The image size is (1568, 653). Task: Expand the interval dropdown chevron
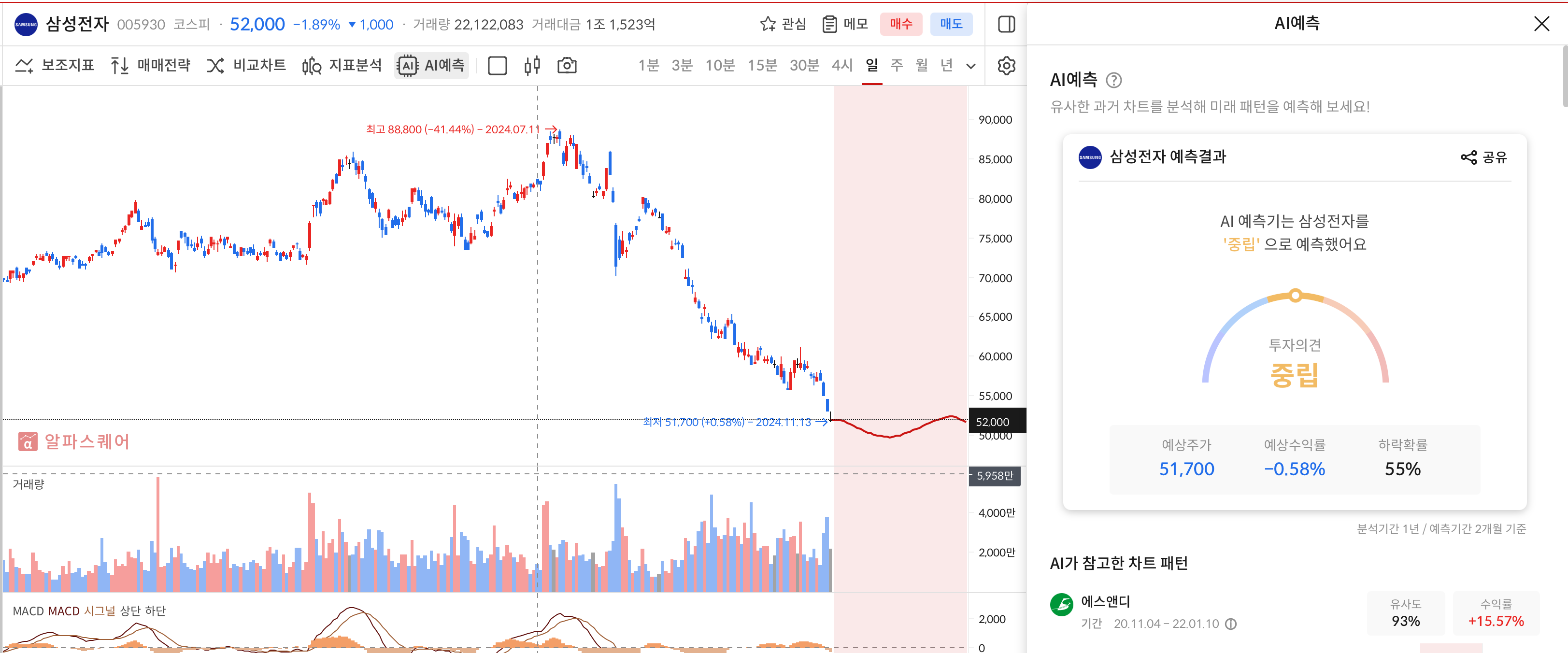pyautogui.click(x=971, y=66)
